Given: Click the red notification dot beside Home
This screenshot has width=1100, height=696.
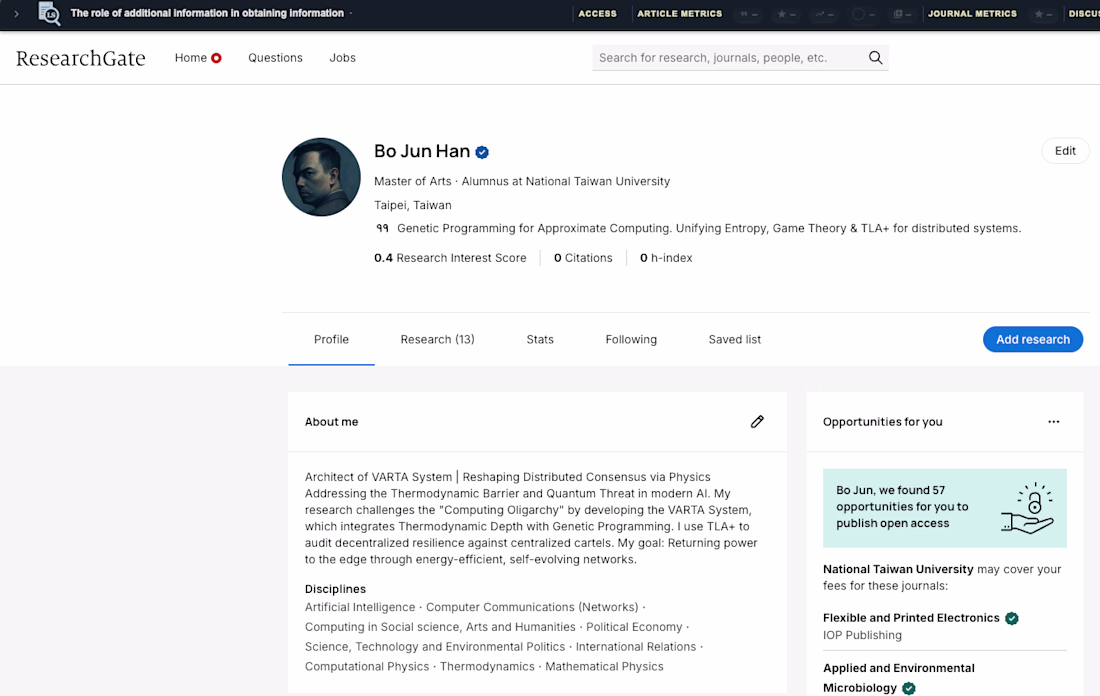Looking at the screenshot, I should click(217, 58).
